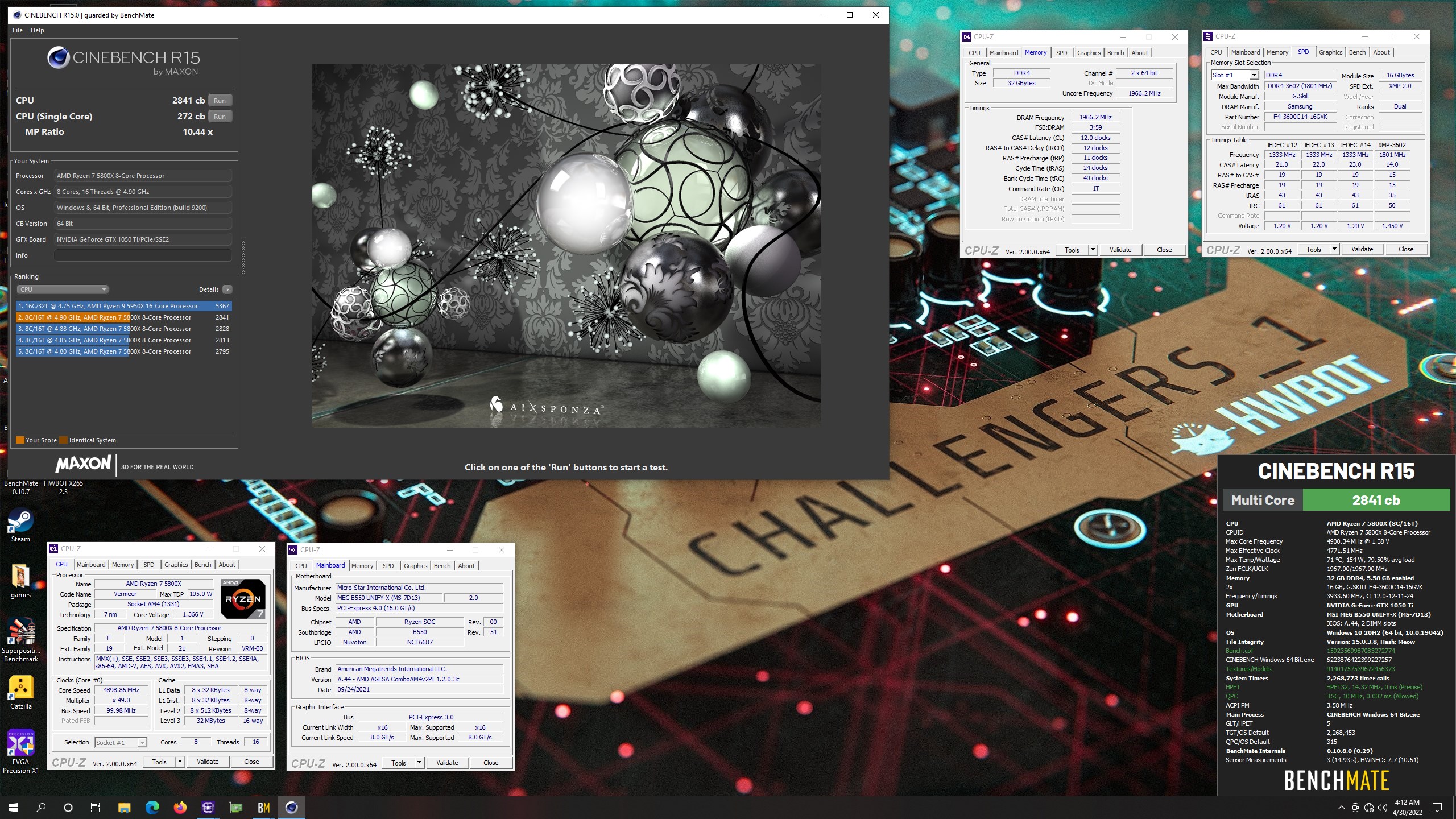Click Close in CPU-Z SPD window
The width and height of the screenshot is (1456, 819).
1406,249
